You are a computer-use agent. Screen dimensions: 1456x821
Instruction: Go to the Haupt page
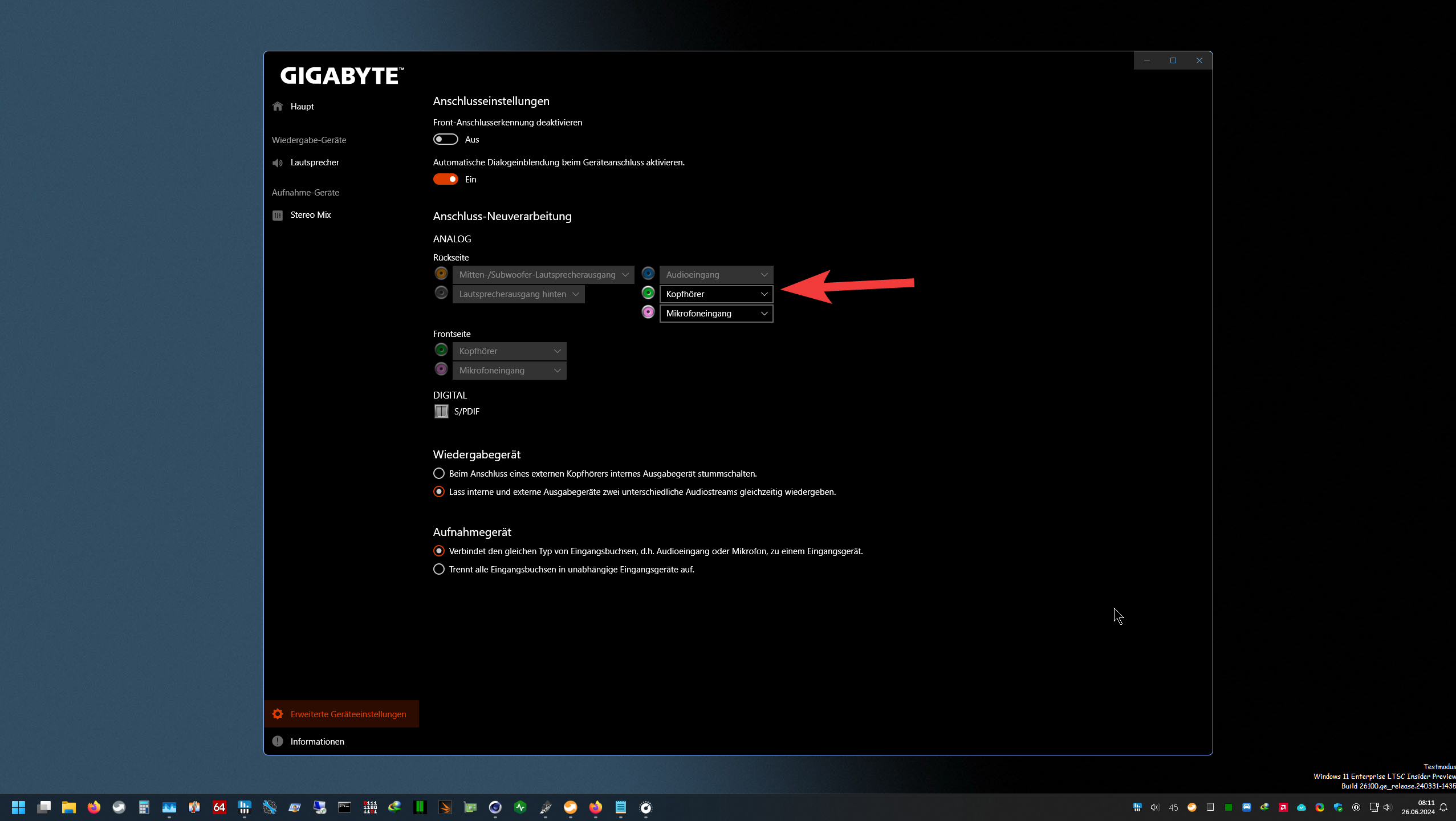click(x=302, y=107)
